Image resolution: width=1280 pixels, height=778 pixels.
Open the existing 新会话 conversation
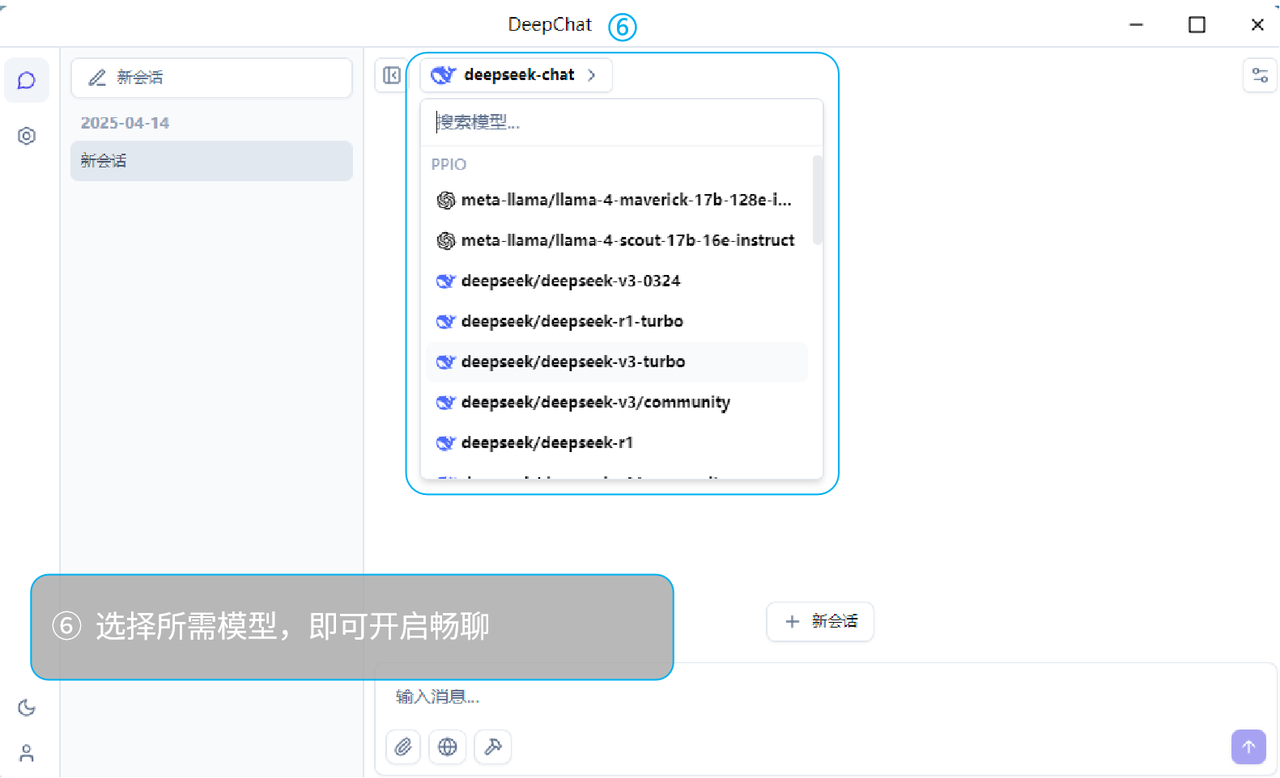(211, 160)
